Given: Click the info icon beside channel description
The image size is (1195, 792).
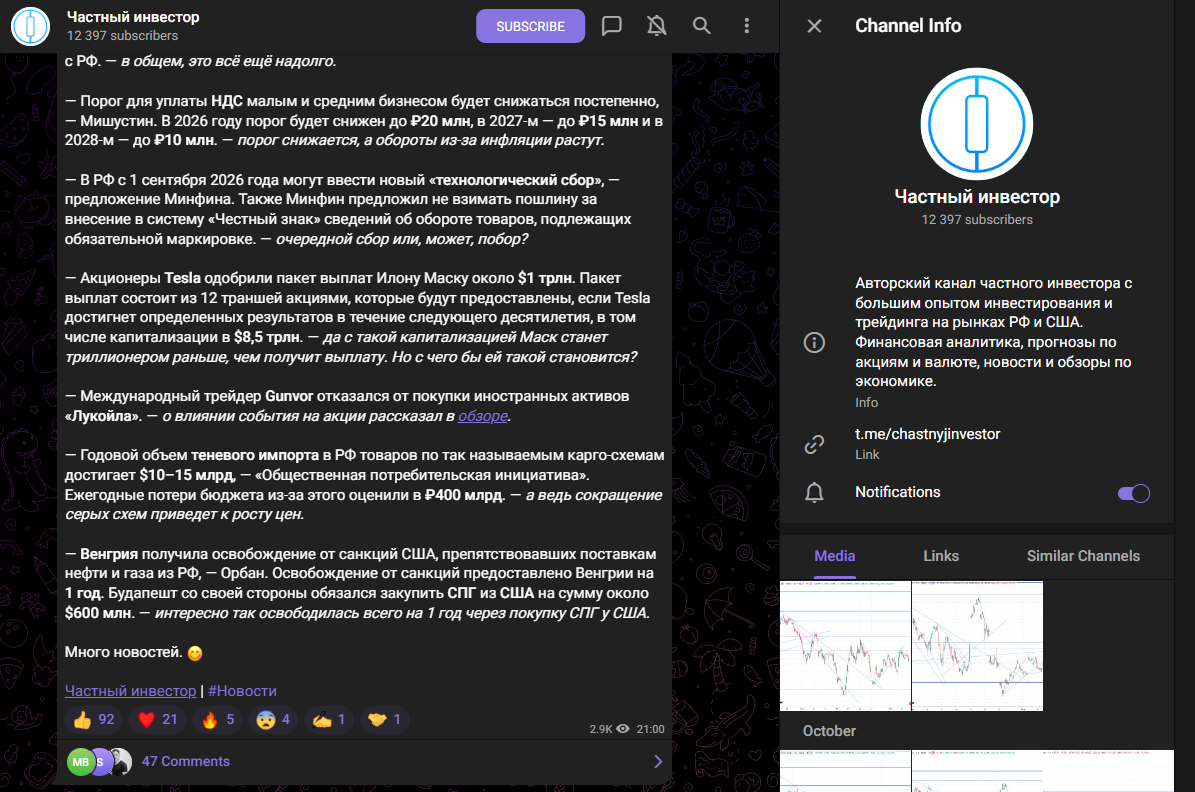Looking at the screenshot, I should (814, 343).
